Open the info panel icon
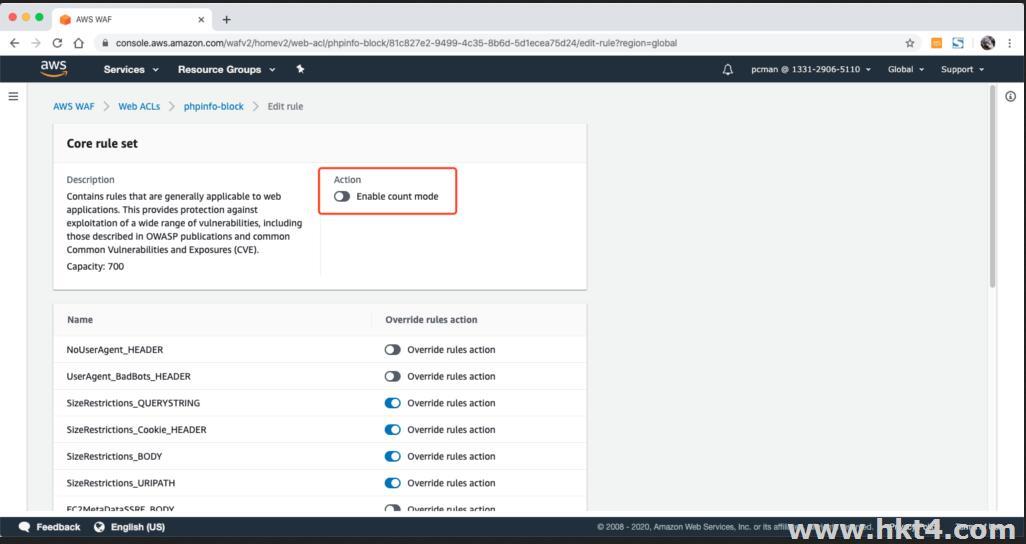 (1010, 96)
